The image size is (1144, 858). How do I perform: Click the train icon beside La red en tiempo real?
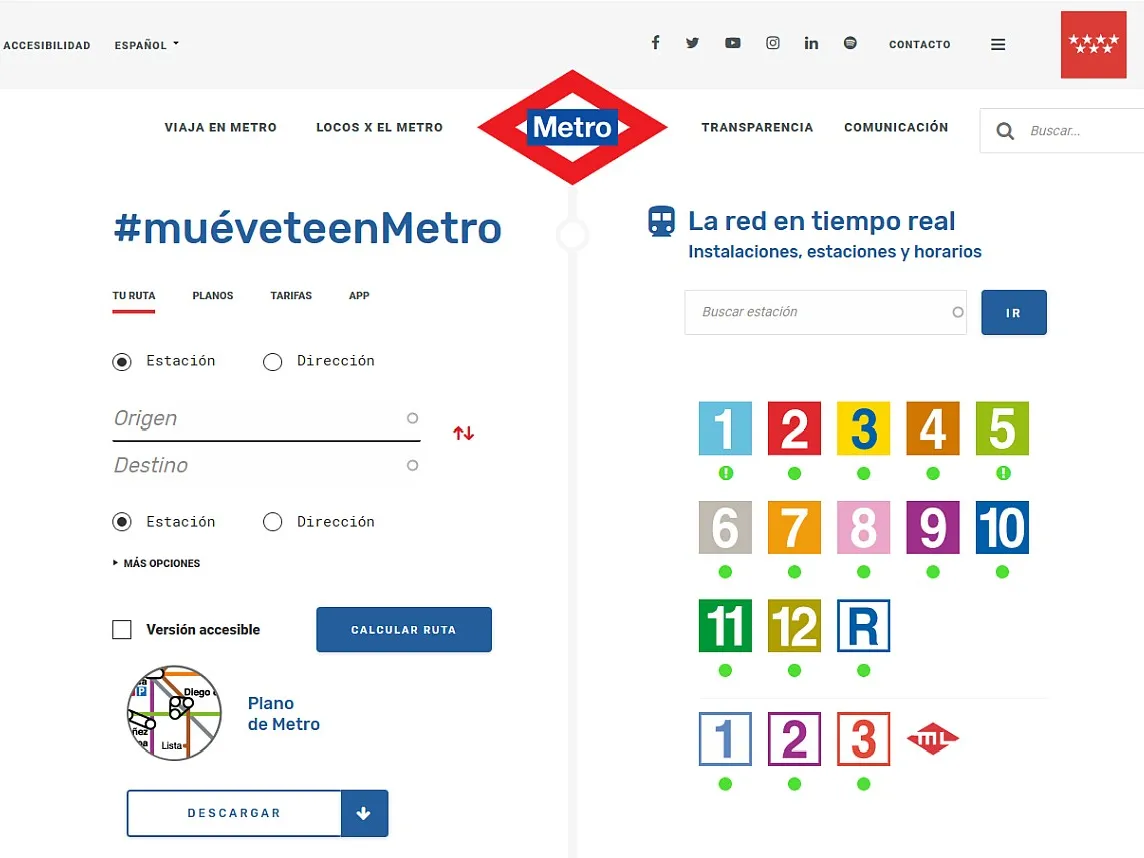pos(662,222)
